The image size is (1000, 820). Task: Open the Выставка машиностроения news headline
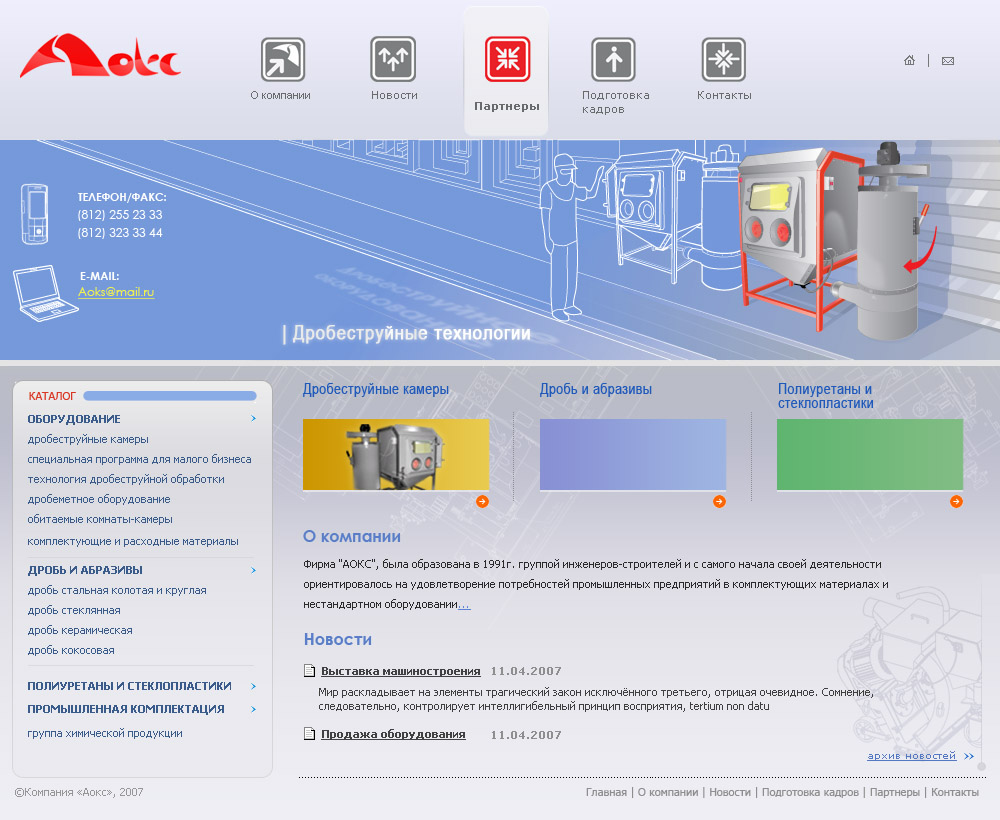click(401, 671)
